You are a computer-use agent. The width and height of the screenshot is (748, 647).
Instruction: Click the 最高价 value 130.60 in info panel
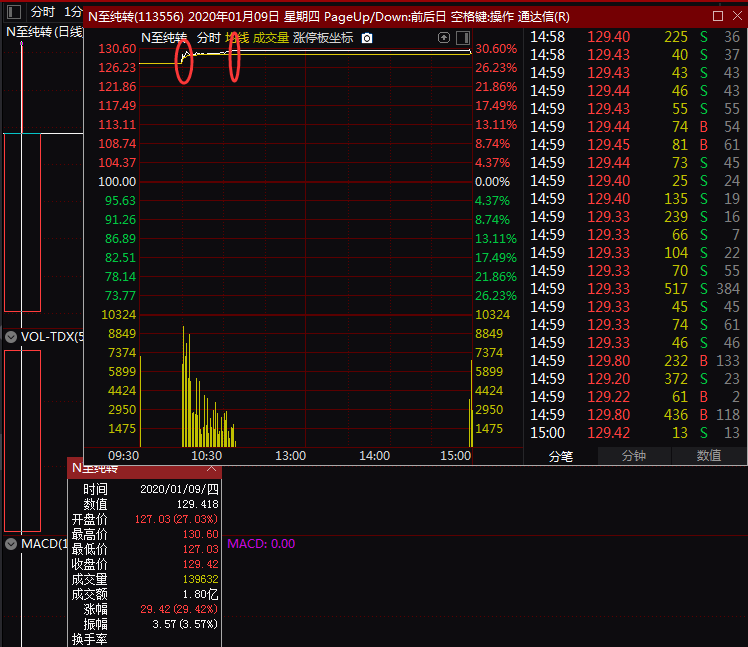[x=200, y=534]
